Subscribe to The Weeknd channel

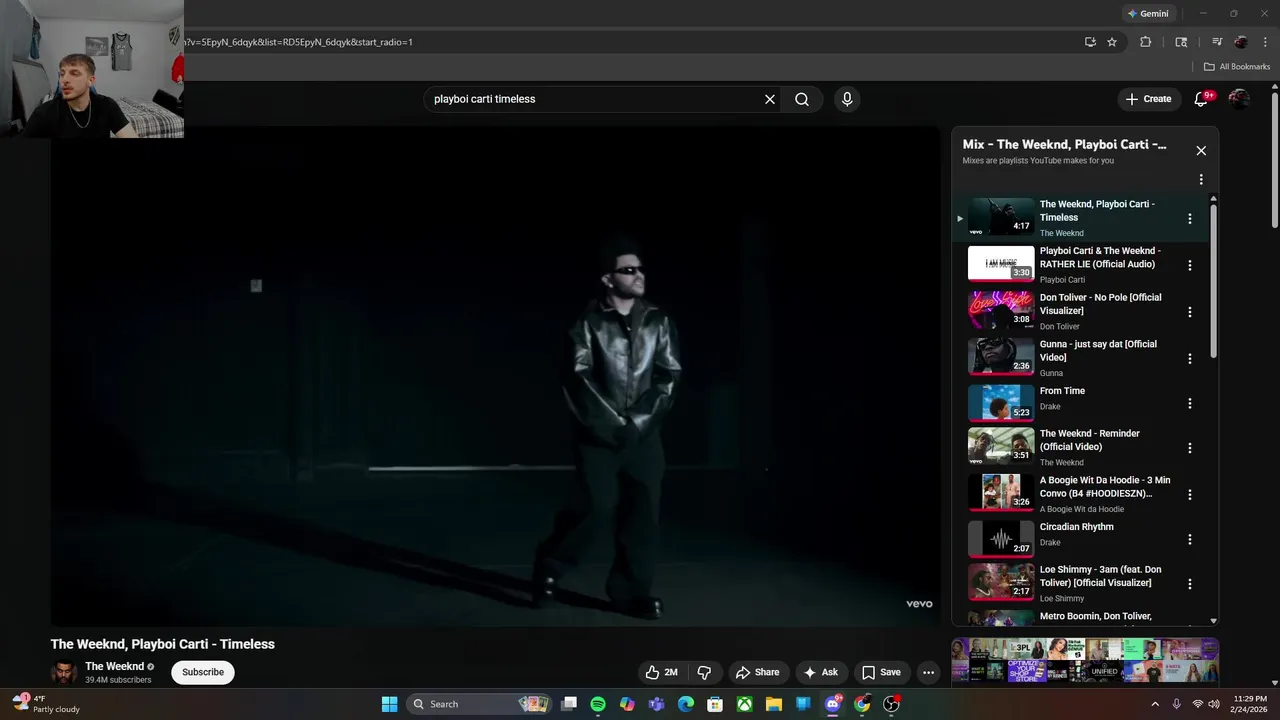point(203,672)
